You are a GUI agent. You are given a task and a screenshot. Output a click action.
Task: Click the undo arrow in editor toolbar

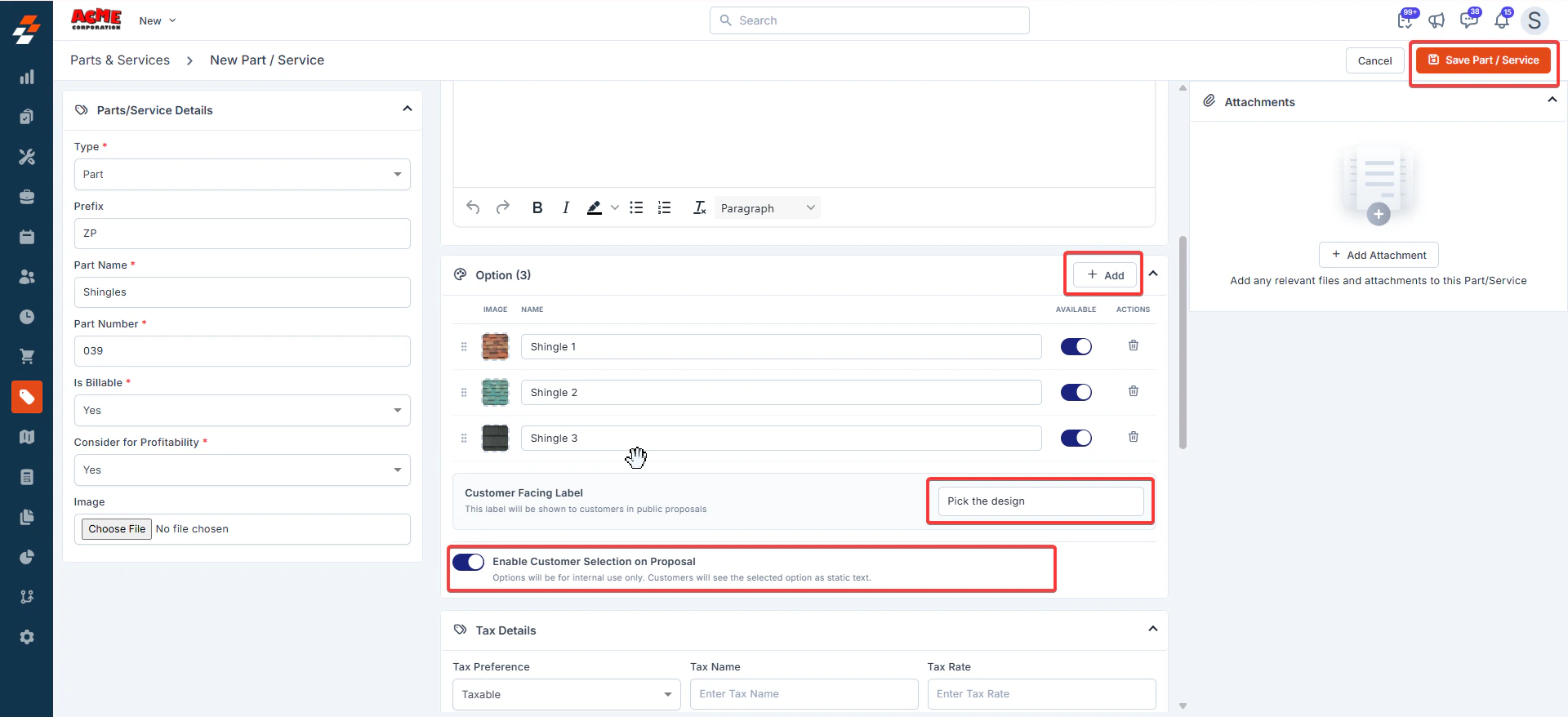473,207
